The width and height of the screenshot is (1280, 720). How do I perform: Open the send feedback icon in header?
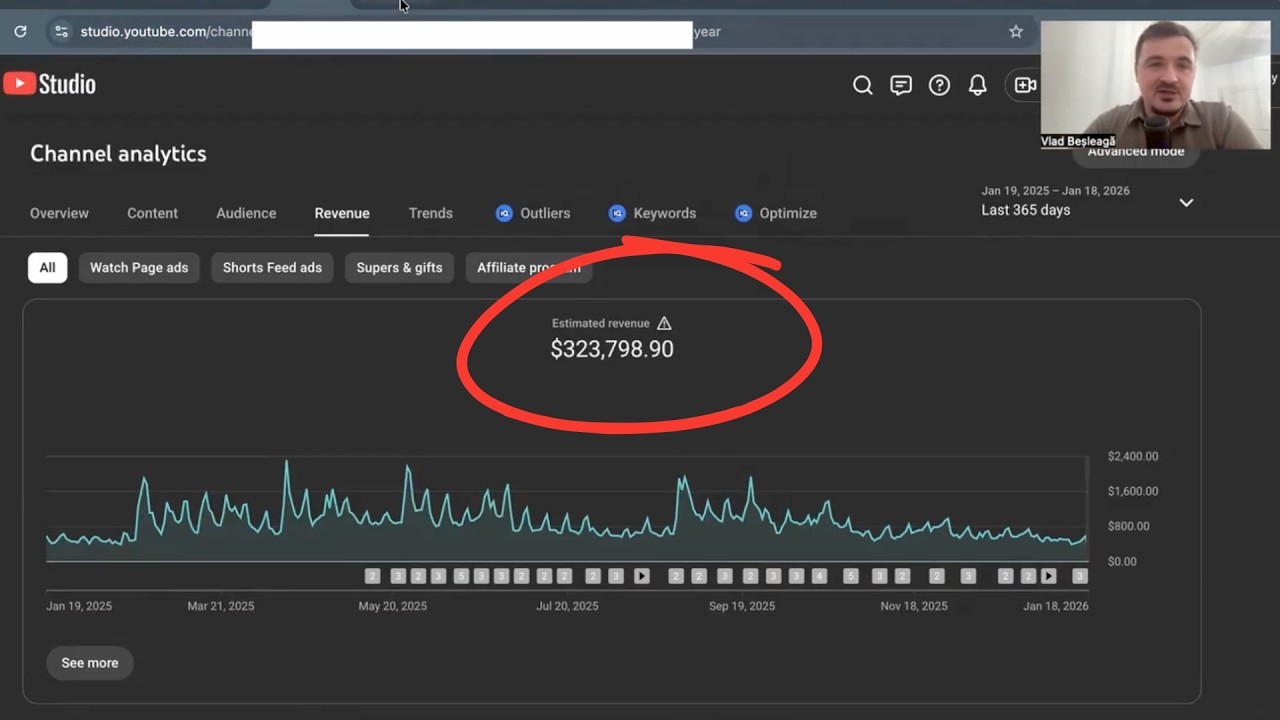(x=901, y=85)
